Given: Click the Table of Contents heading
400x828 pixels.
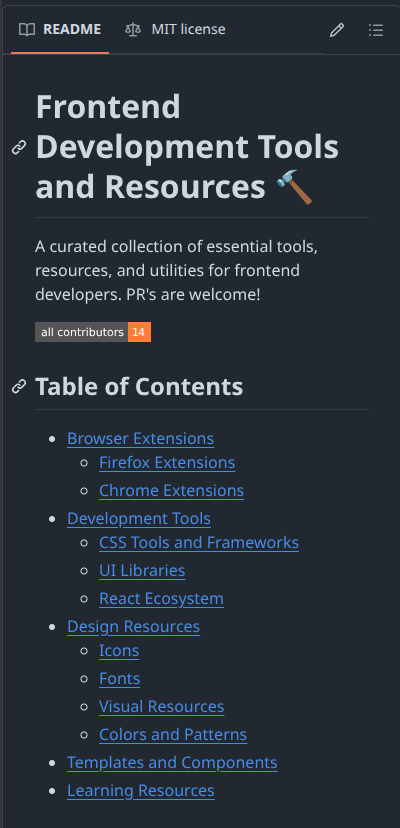Looking at the screenshot, I should pyautogui.click(x=139, y=387).
